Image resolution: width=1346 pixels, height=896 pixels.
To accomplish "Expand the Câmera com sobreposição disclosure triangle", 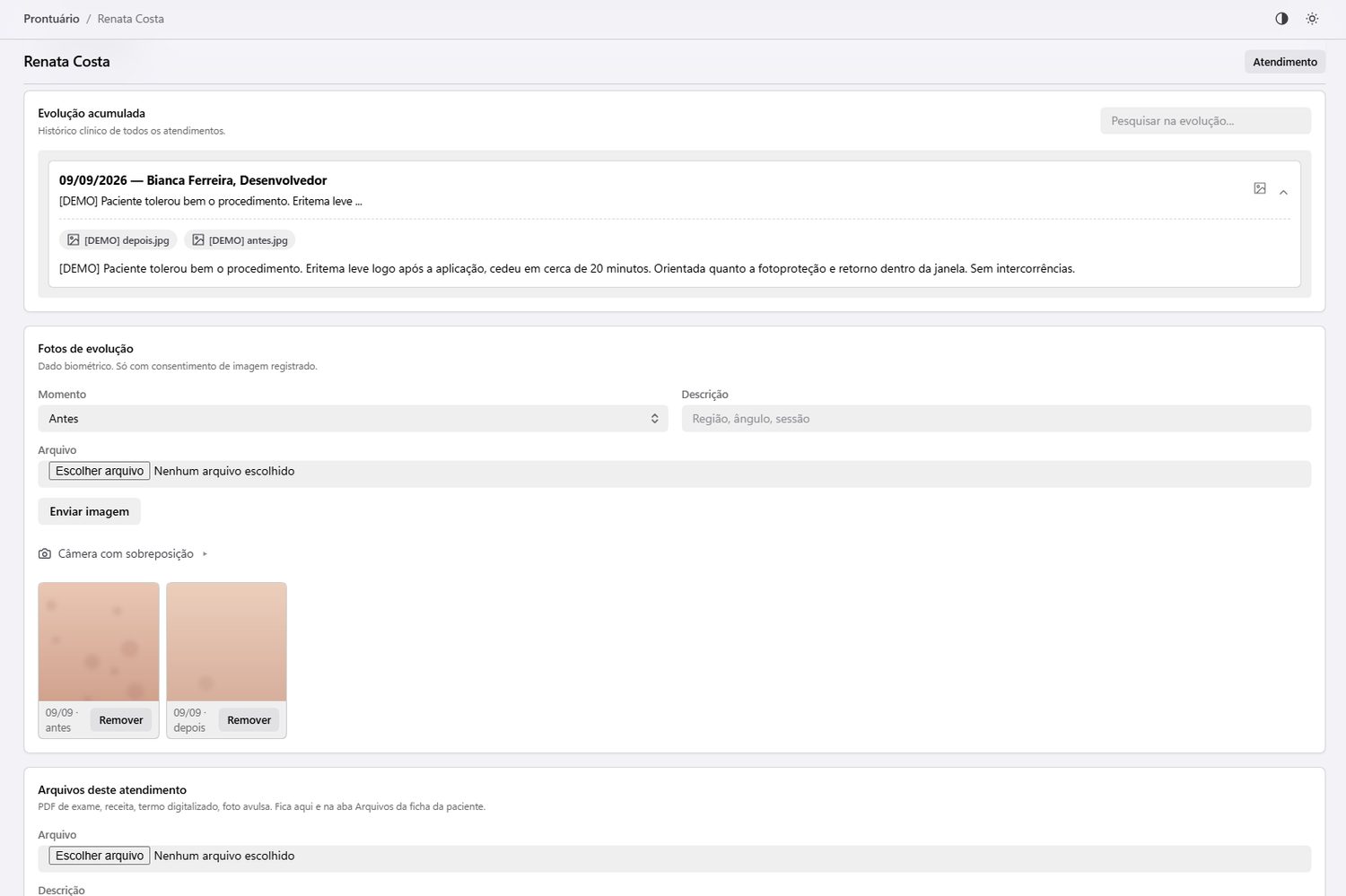I will pyautogui.click(x=205, y=554).
